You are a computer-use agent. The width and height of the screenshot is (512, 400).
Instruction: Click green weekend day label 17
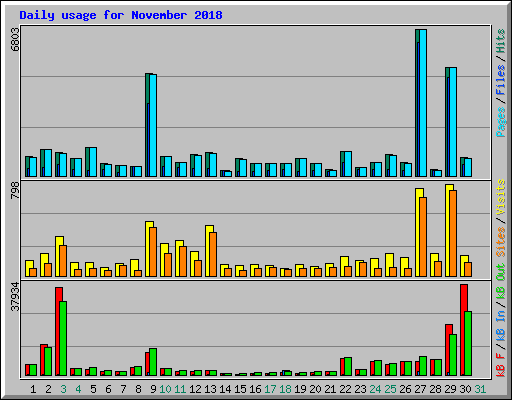270,389
